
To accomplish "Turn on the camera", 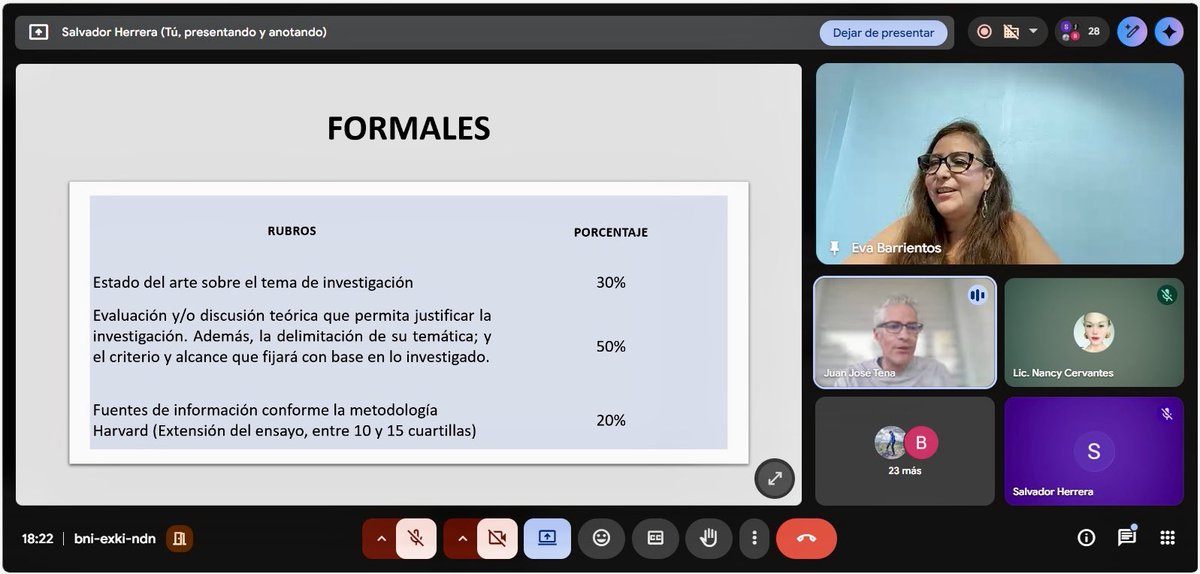I will (x=497, y=537).
